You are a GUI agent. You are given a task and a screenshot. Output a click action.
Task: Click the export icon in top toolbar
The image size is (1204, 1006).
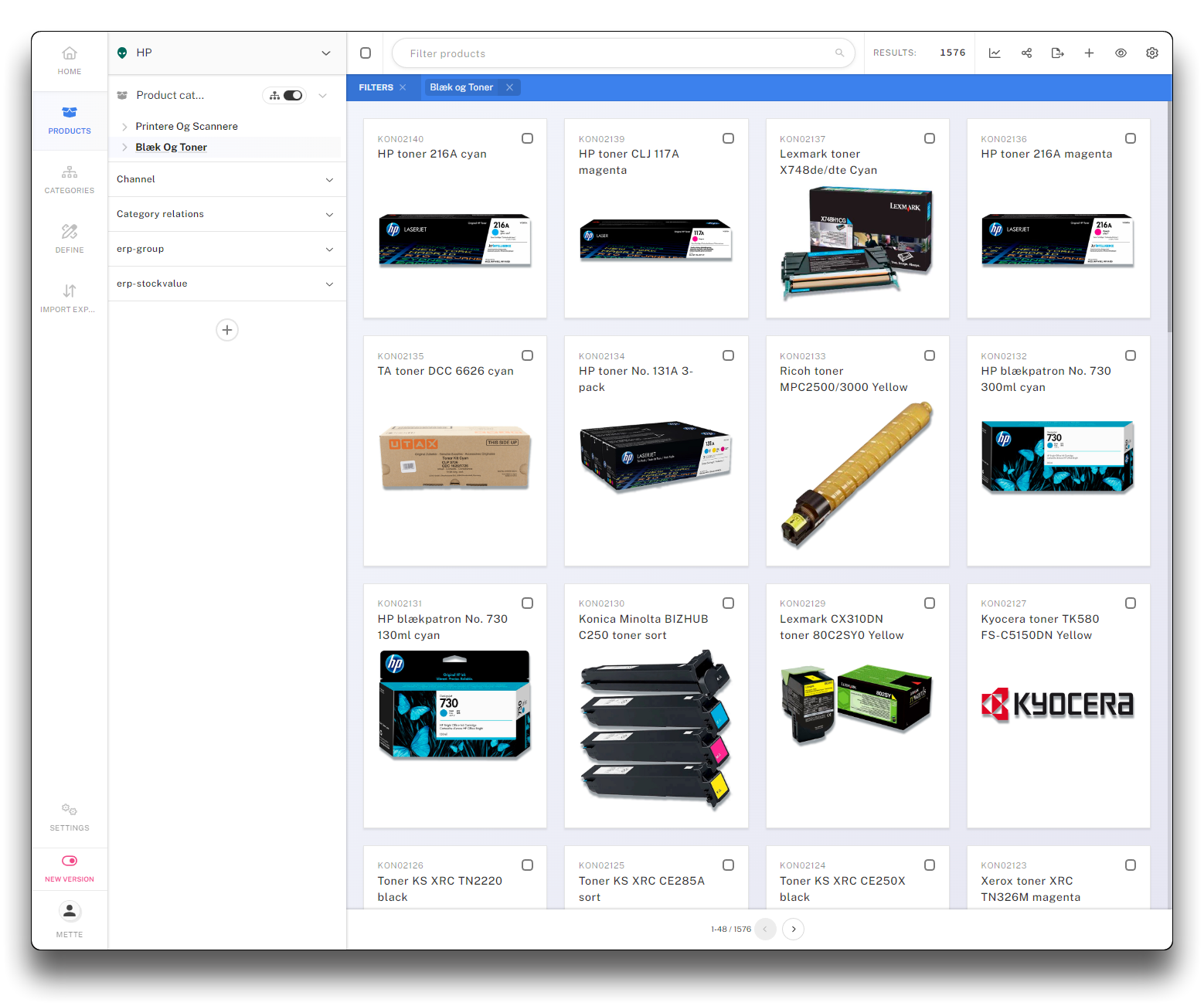tap(1057, 53)
